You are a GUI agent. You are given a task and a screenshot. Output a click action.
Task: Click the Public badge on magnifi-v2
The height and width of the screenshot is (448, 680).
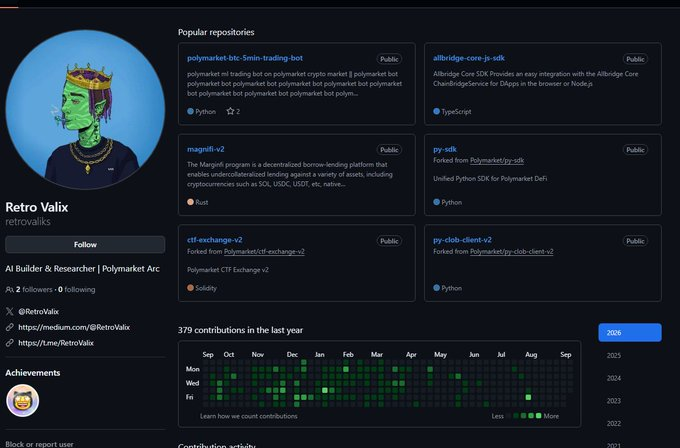click(389, 150)
